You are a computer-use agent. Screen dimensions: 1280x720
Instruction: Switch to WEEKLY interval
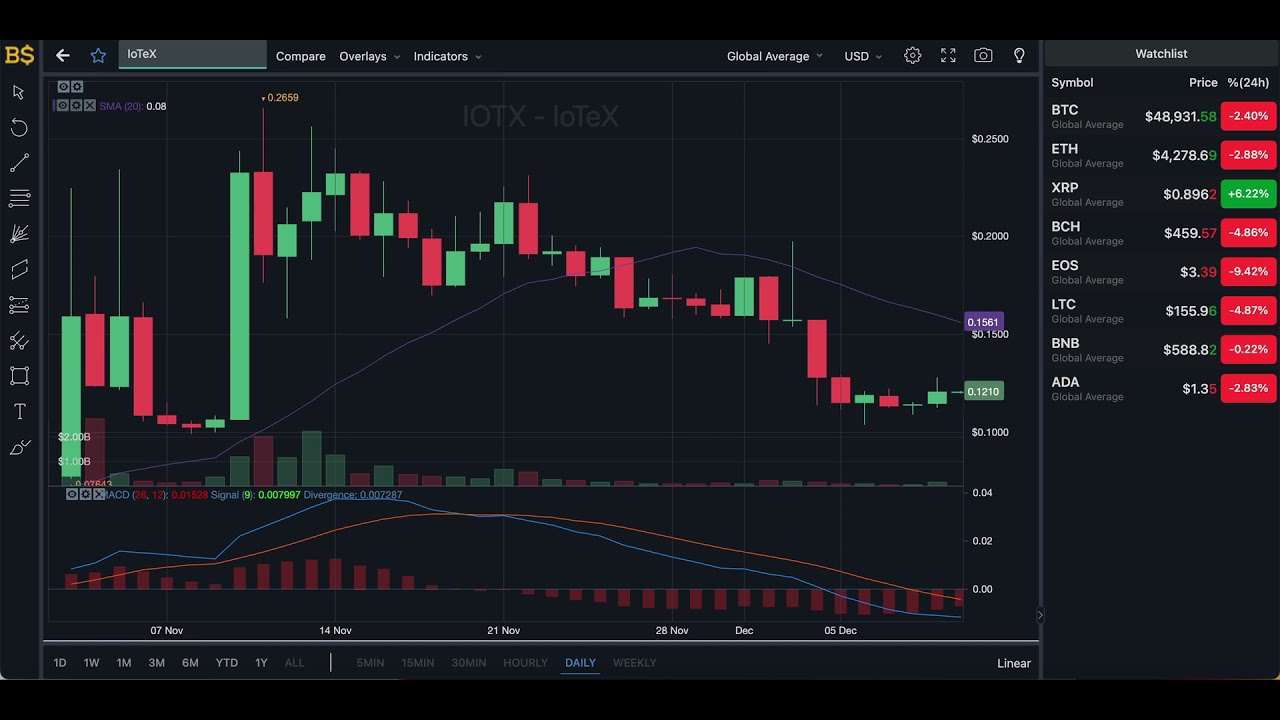pyautogui.click(x=635, y=663)
